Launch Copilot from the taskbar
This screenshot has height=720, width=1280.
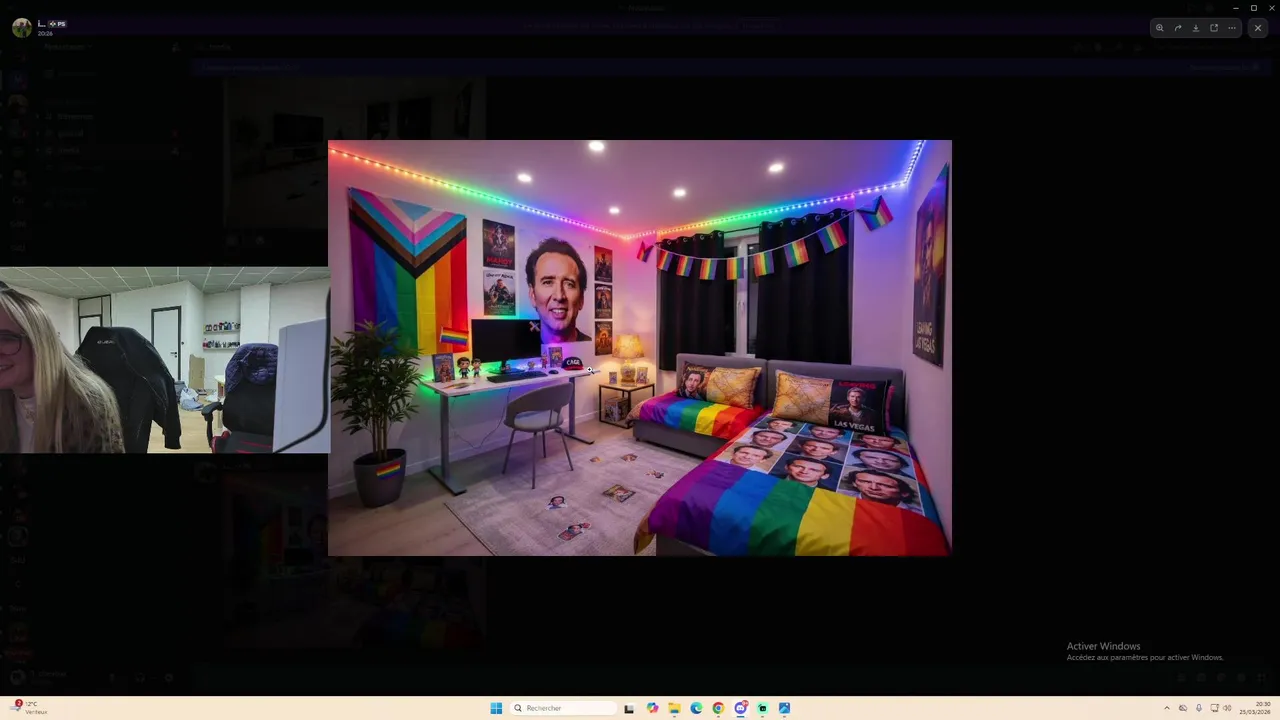pos(652,708)
